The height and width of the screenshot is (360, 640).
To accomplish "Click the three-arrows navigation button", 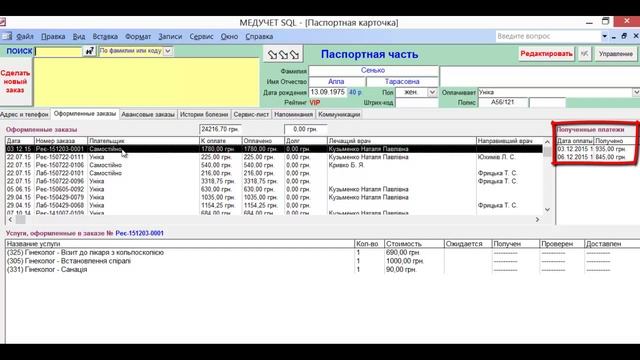I will (x=284, y=54).
